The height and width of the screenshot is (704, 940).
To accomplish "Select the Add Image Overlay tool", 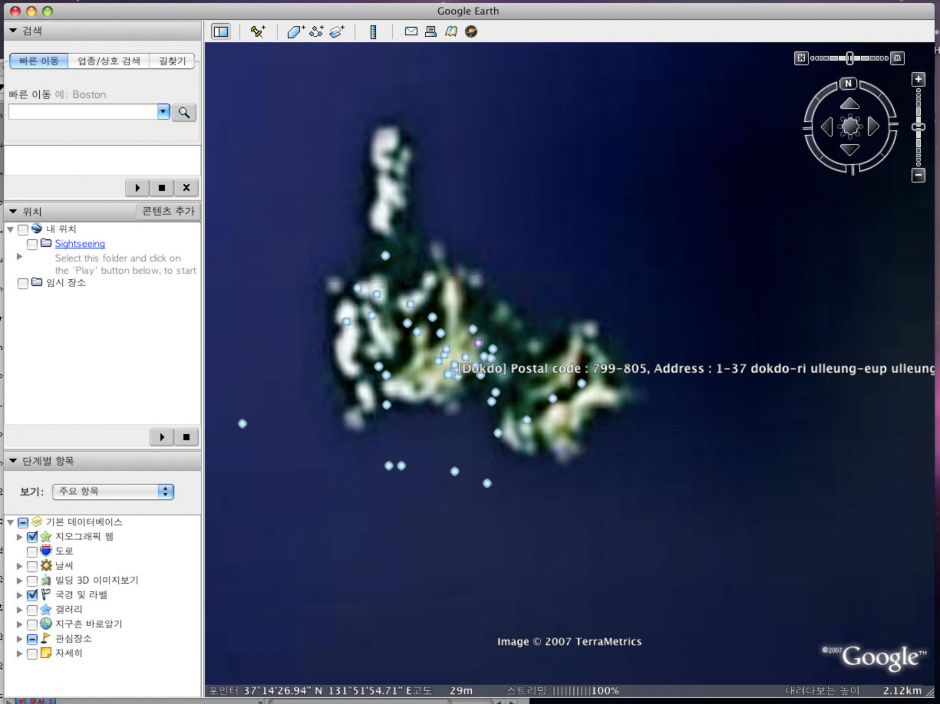I will [337, 32].
